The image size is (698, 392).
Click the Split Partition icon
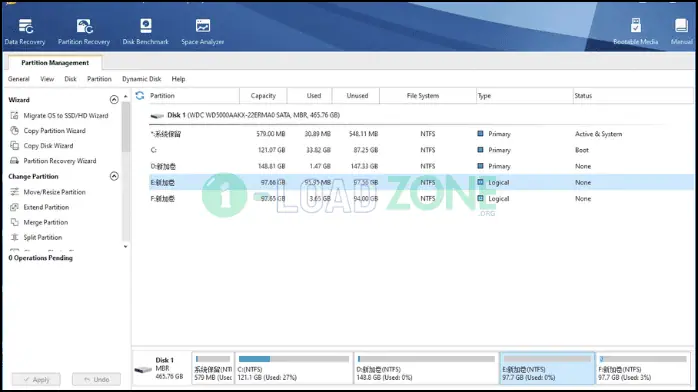[14, 238]
